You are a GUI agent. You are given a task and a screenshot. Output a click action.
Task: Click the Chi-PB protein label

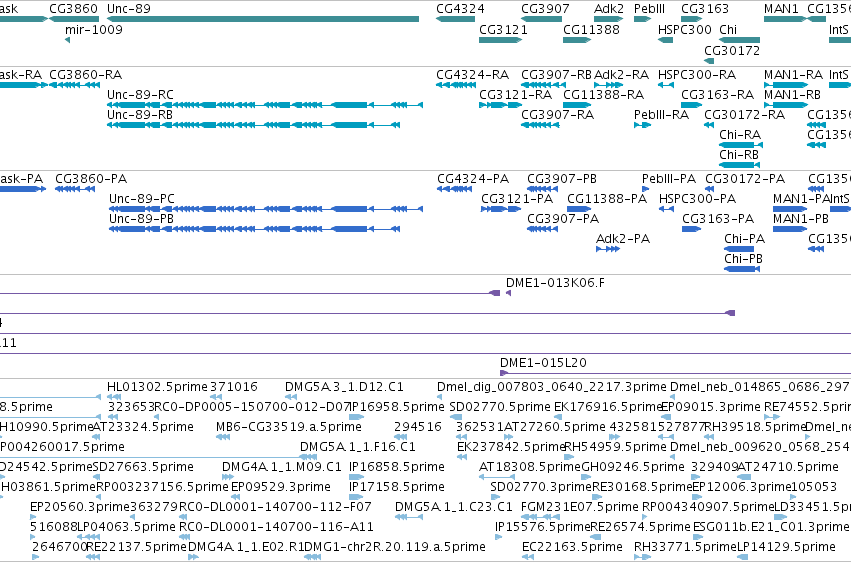click(743, 259)
